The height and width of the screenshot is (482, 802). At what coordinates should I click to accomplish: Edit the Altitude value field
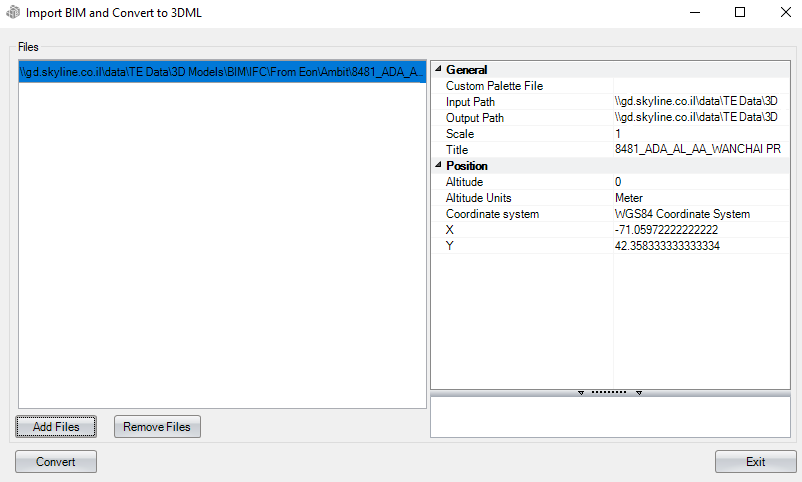698,182
